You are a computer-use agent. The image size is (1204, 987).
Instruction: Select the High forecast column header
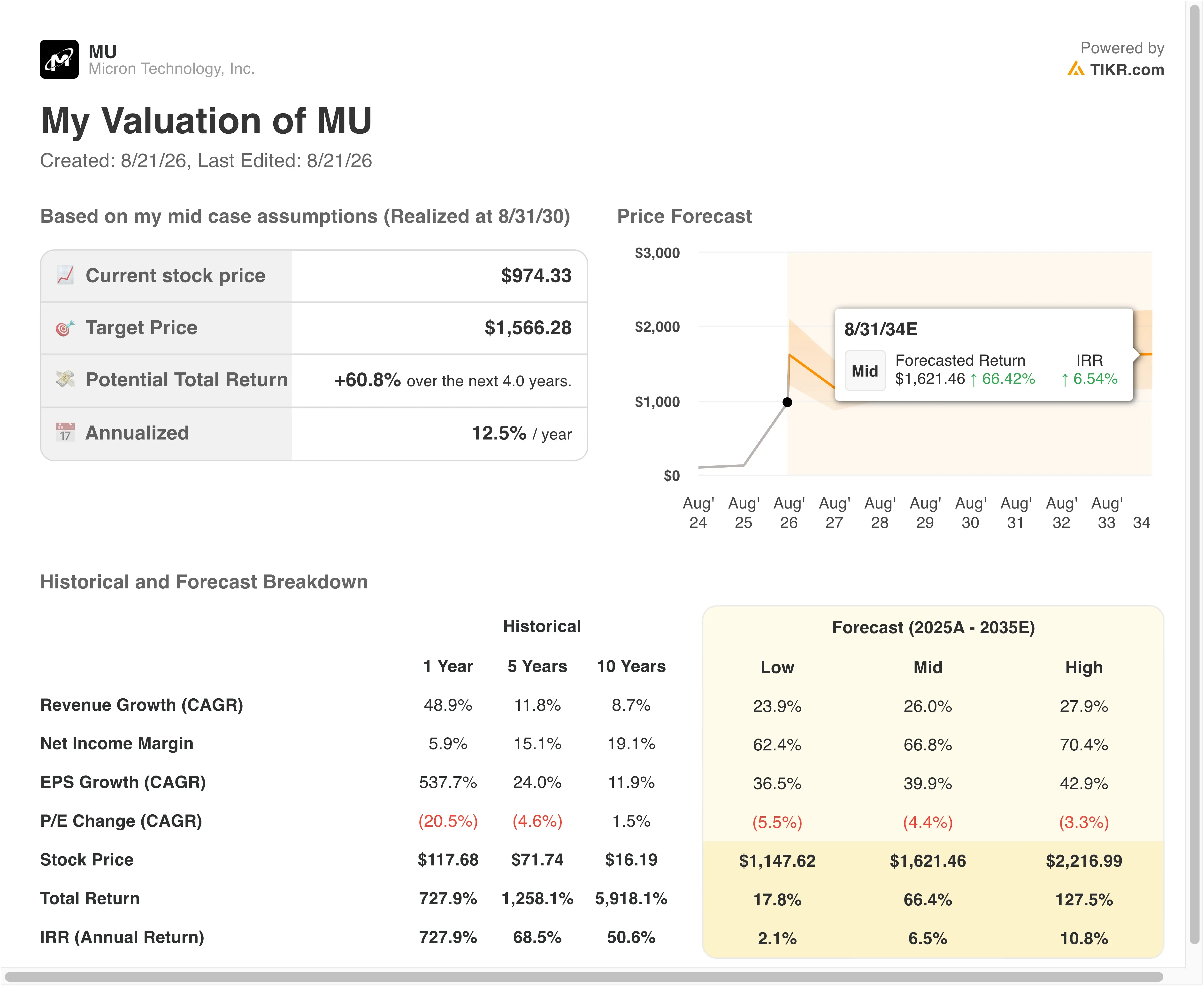pyautogui.click(x=1083, y=667)
